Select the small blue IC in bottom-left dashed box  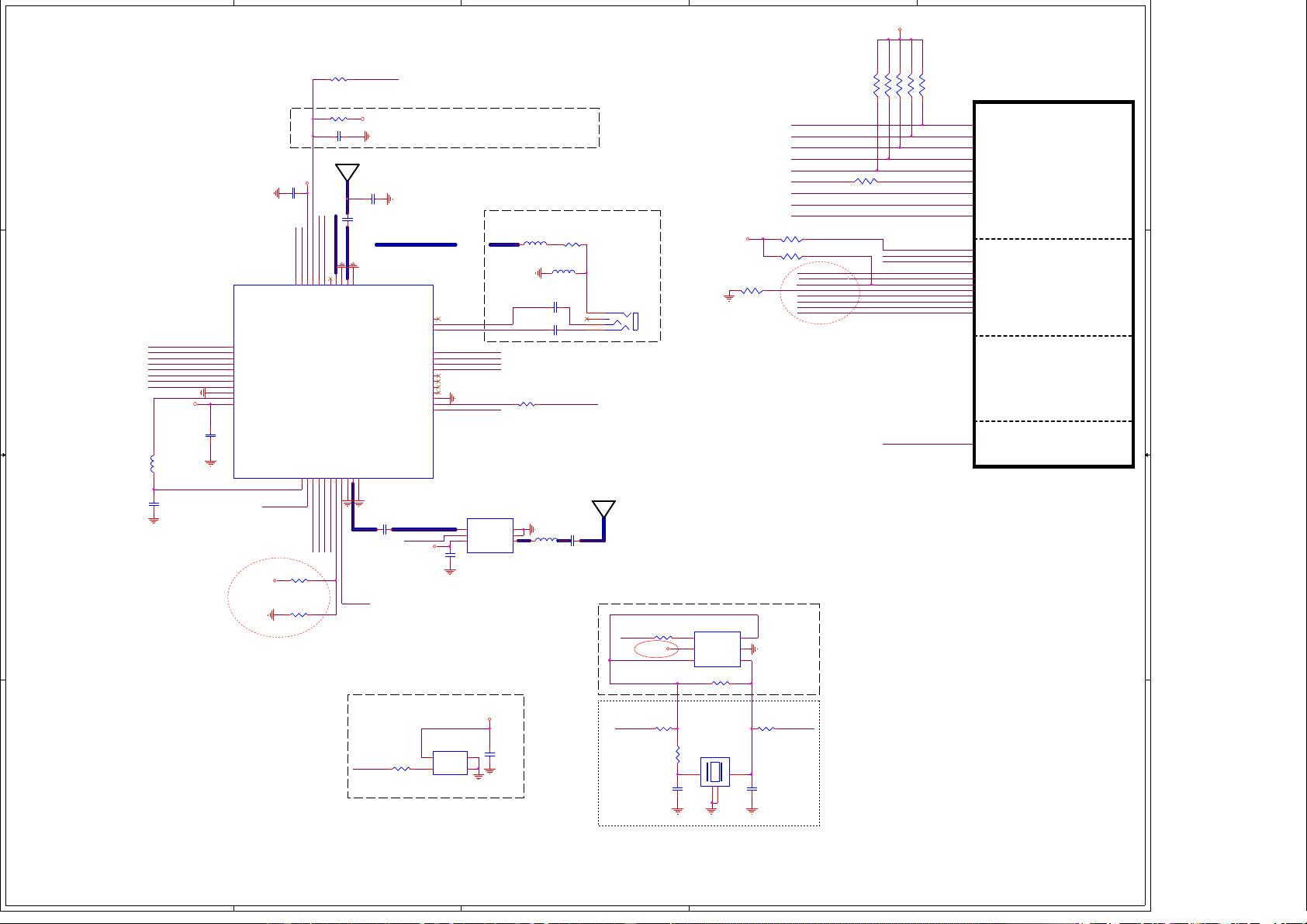point(450,763)
